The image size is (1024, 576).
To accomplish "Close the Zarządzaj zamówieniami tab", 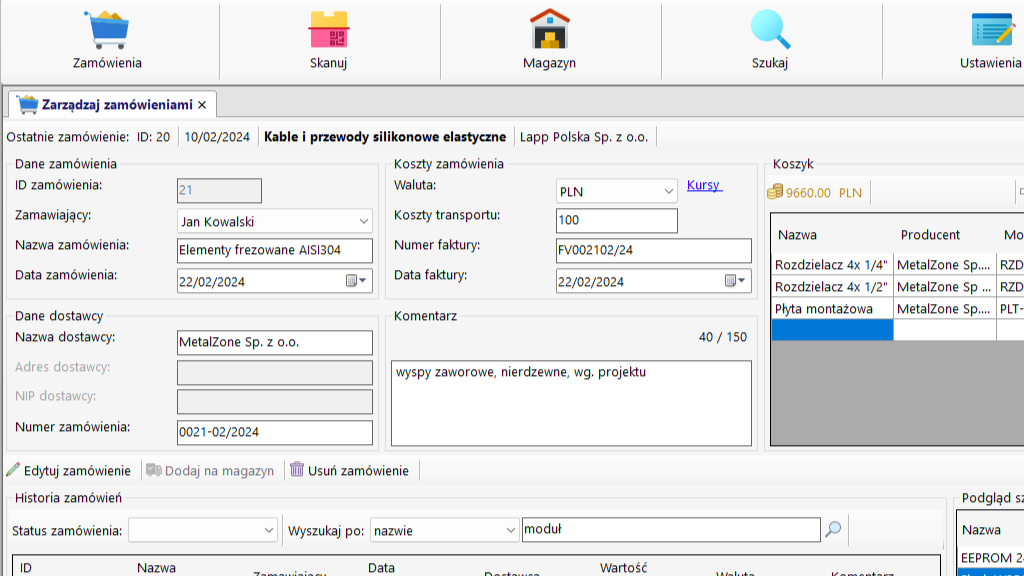I will tap(202, 104).
